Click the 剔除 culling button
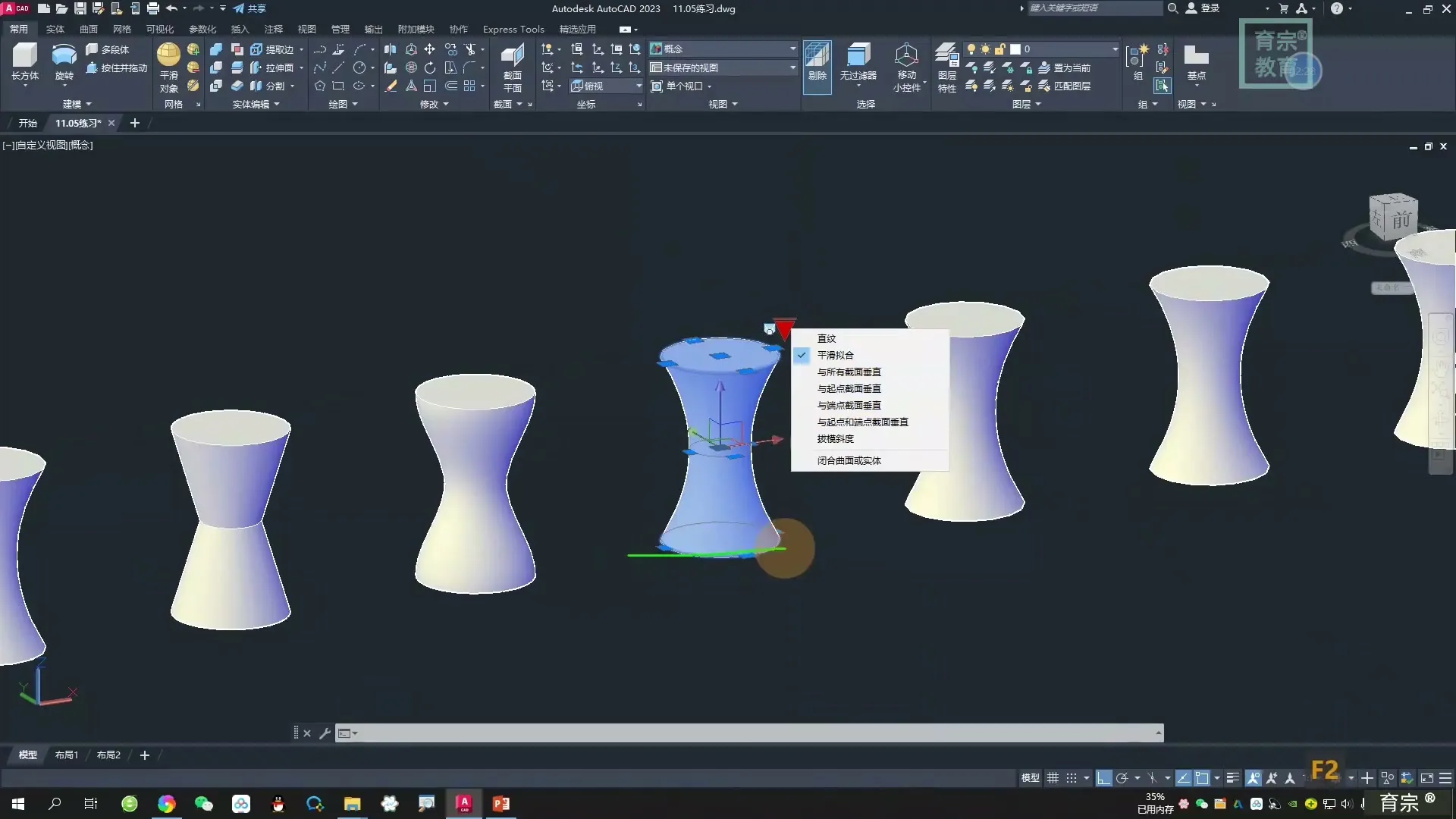 (x=817, y=61)
